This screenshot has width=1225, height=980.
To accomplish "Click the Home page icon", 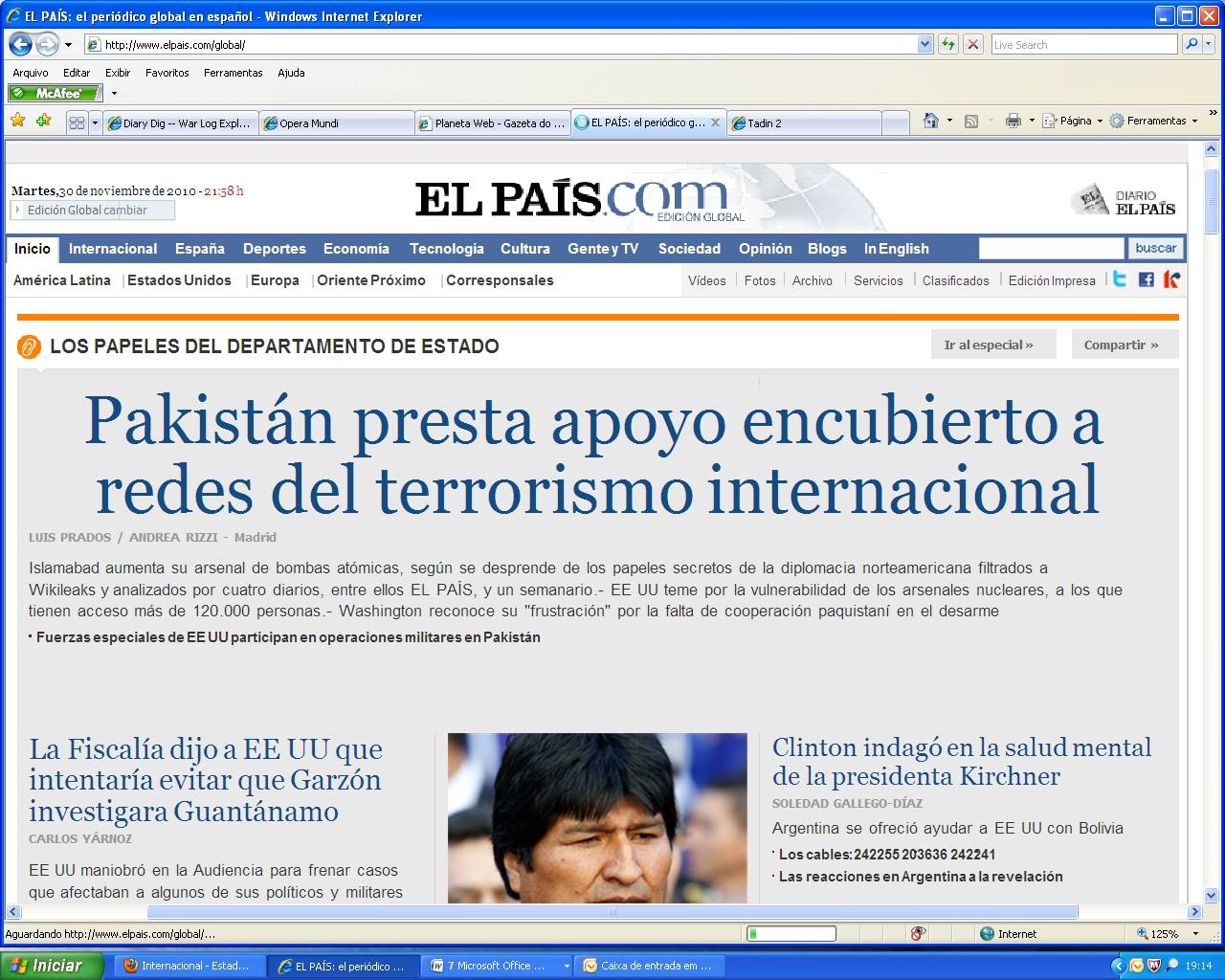I will pos(930,121).
